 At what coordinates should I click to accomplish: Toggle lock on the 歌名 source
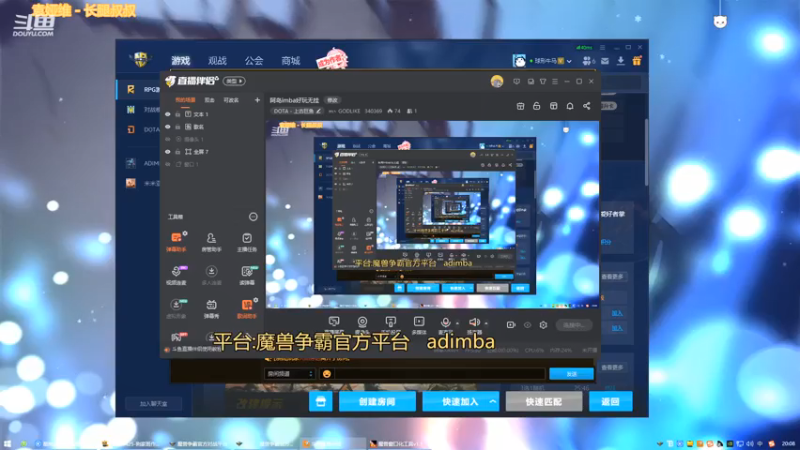(x=178, y=127)
